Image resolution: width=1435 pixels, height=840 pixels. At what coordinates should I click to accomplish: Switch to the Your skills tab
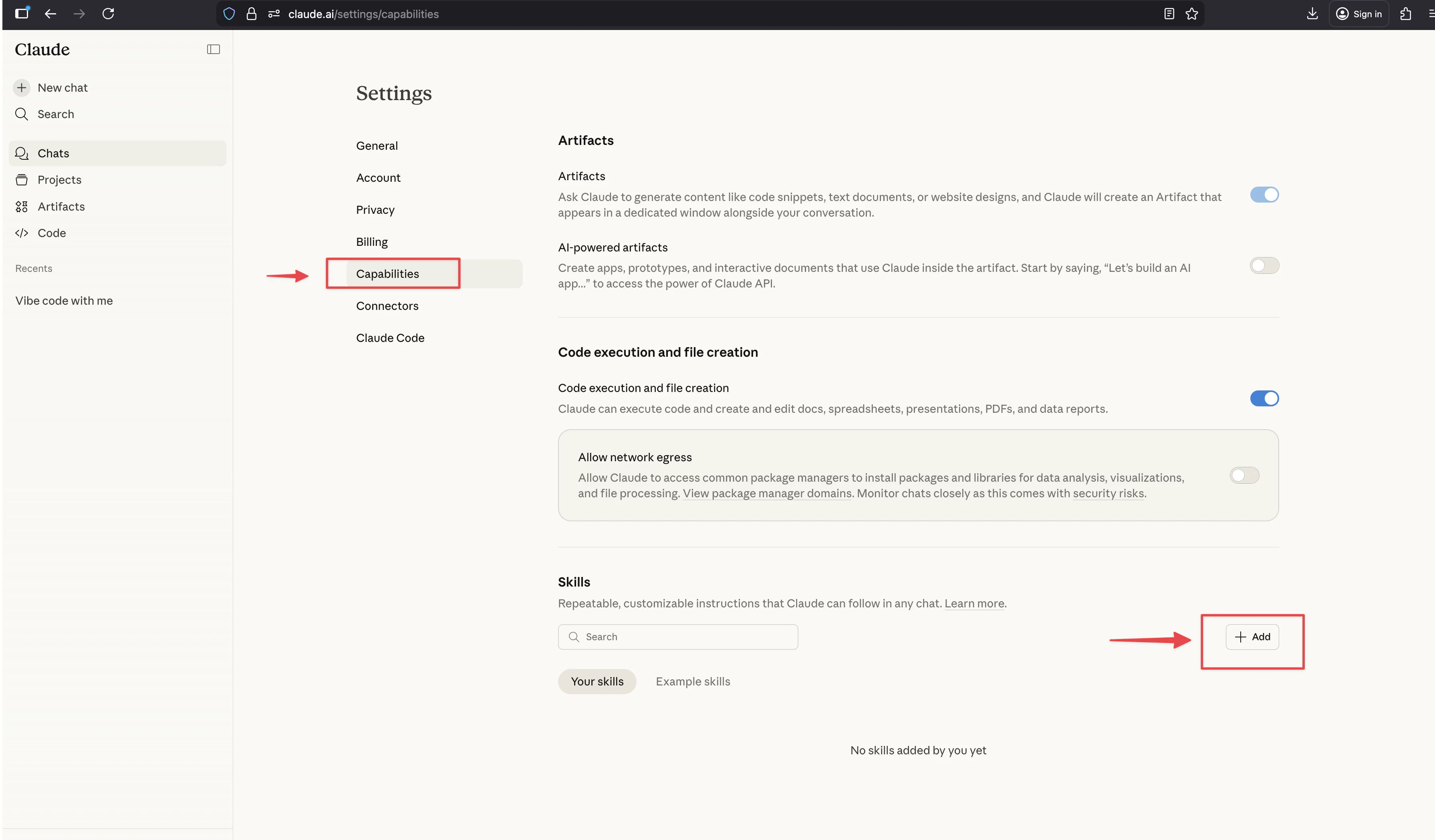(x=597, y=682)
